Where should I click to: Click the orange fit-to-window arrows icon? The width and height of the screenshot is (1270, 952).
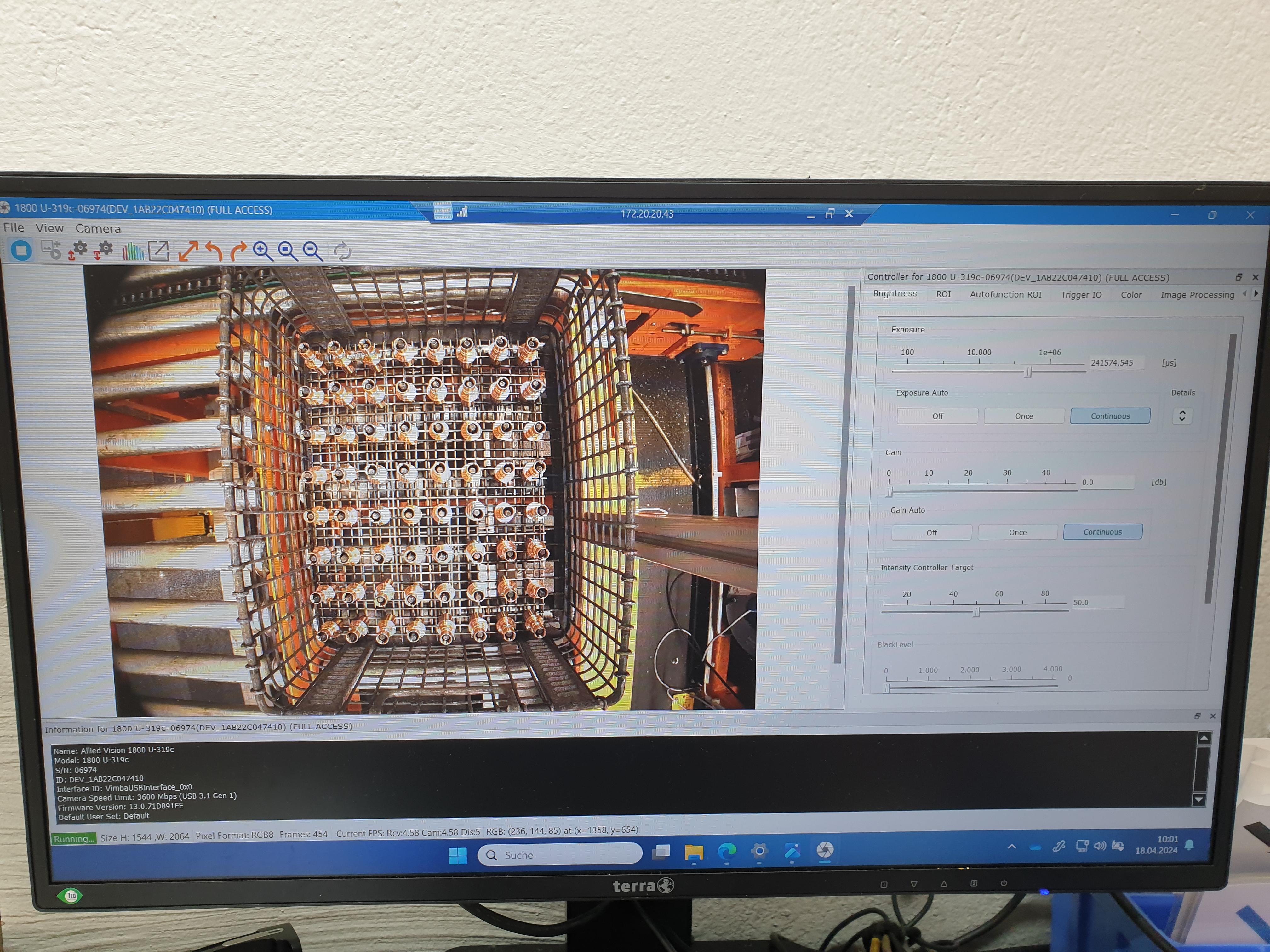coord(188,251)
